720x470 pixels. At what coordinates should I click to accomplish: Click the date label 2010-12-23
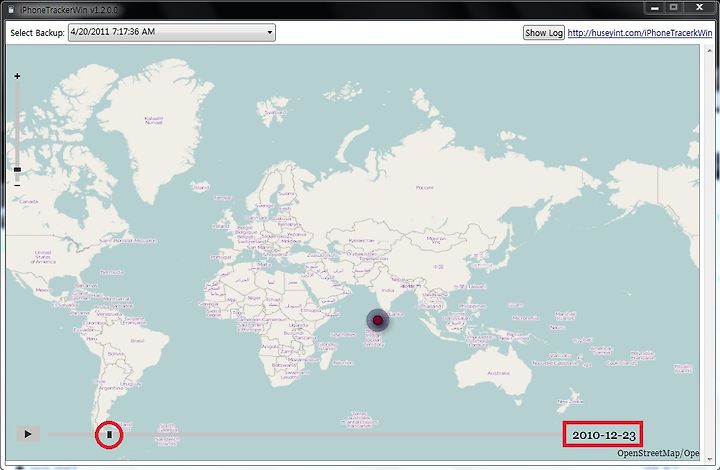coord(603,435)
